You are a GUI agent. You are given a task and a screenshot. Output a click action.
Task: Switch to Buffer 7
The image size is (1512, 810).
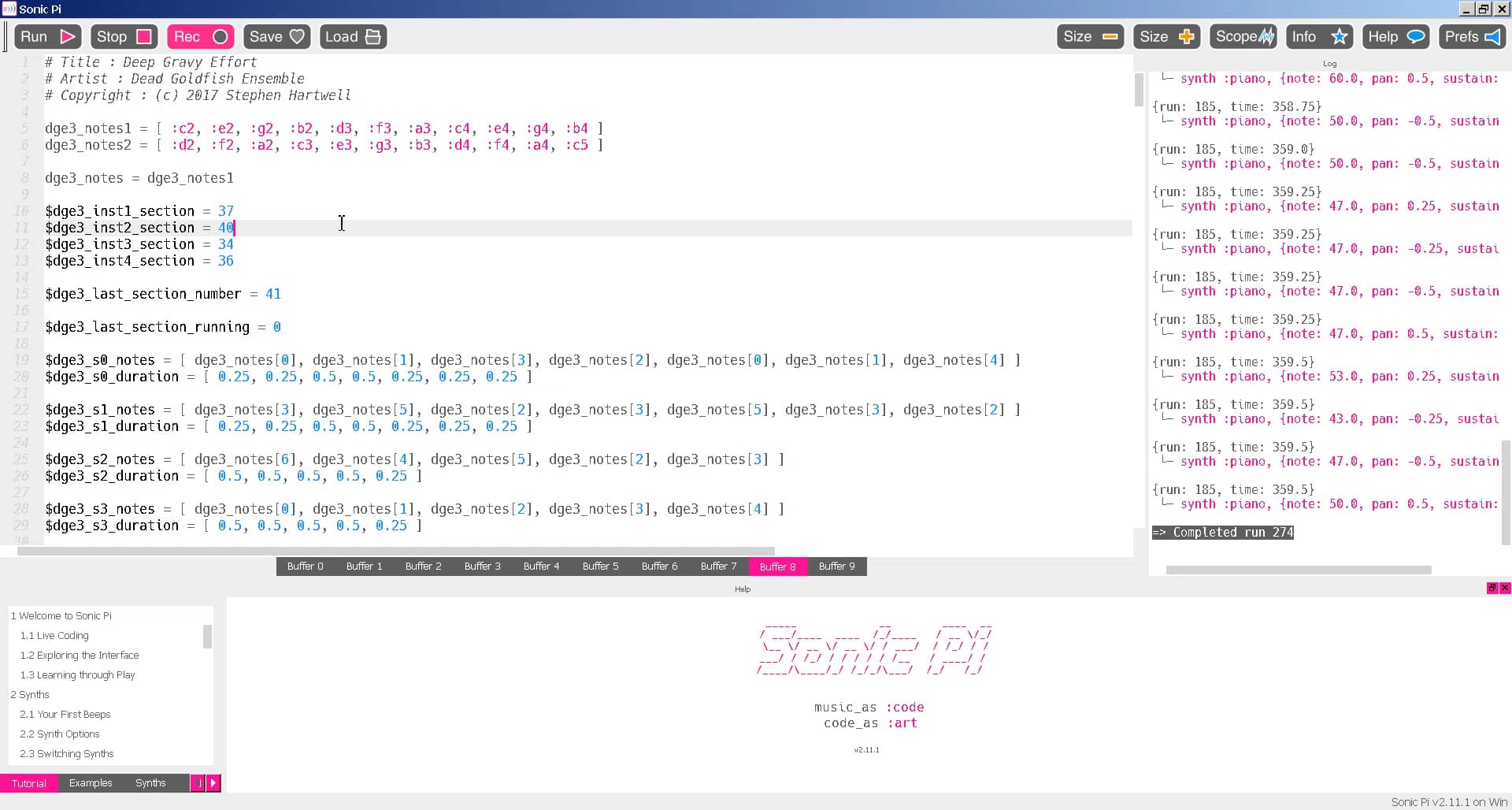pyautogui.click(x=719, y=567)
